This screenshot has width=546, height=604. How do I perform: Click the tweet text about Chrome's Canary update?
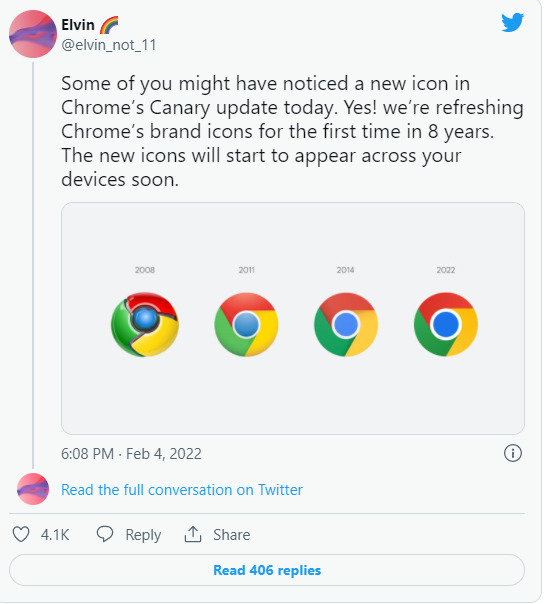292,131
